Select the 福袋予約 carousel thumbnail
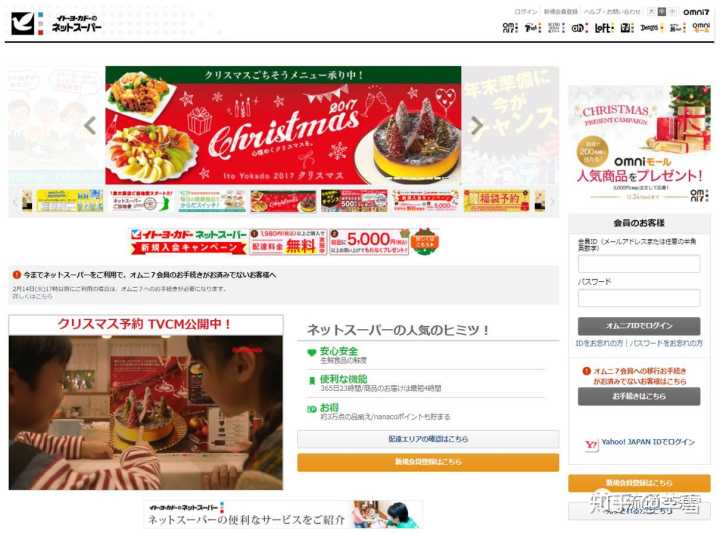Viewport: 720px width, 534px height. coord(497,201)
